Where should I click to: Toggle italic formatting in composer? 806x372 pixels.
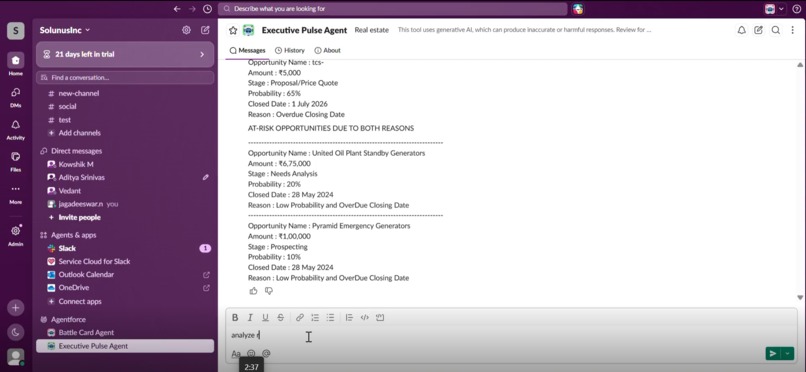(x=250, y=318)
